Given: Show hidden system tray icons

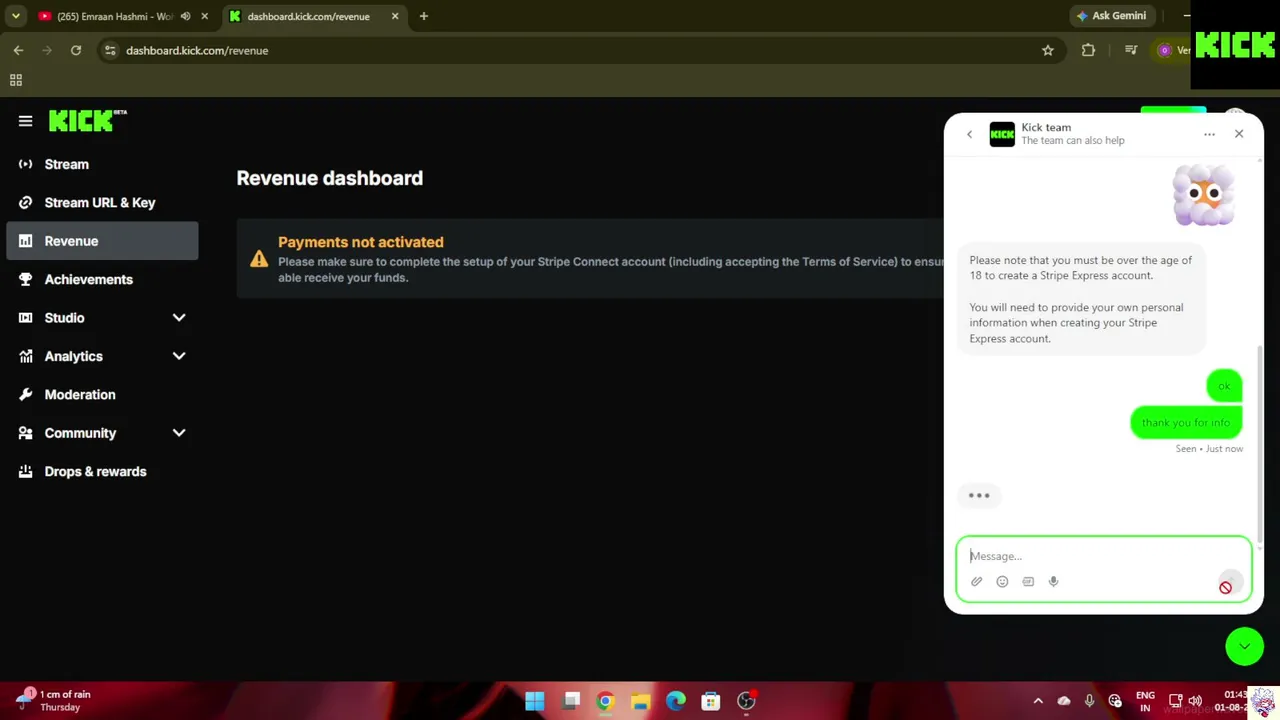Looking at the screenshot, I should point(1038,701).
